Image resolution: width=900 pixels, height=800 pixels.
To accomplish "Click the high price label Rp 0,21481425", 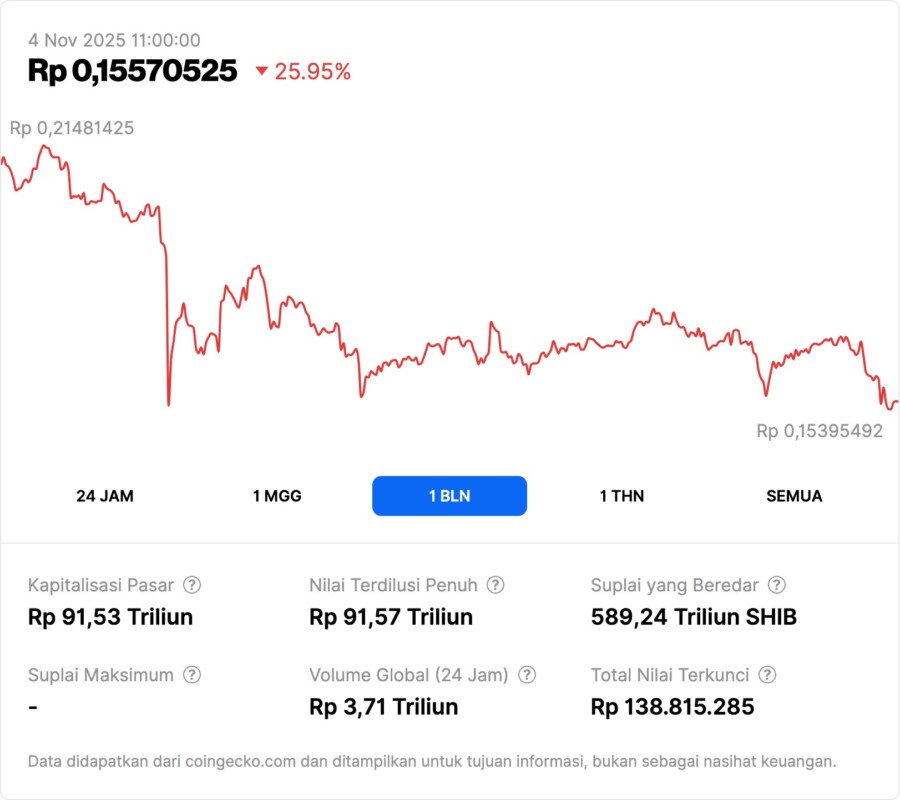I will point(72,128).
